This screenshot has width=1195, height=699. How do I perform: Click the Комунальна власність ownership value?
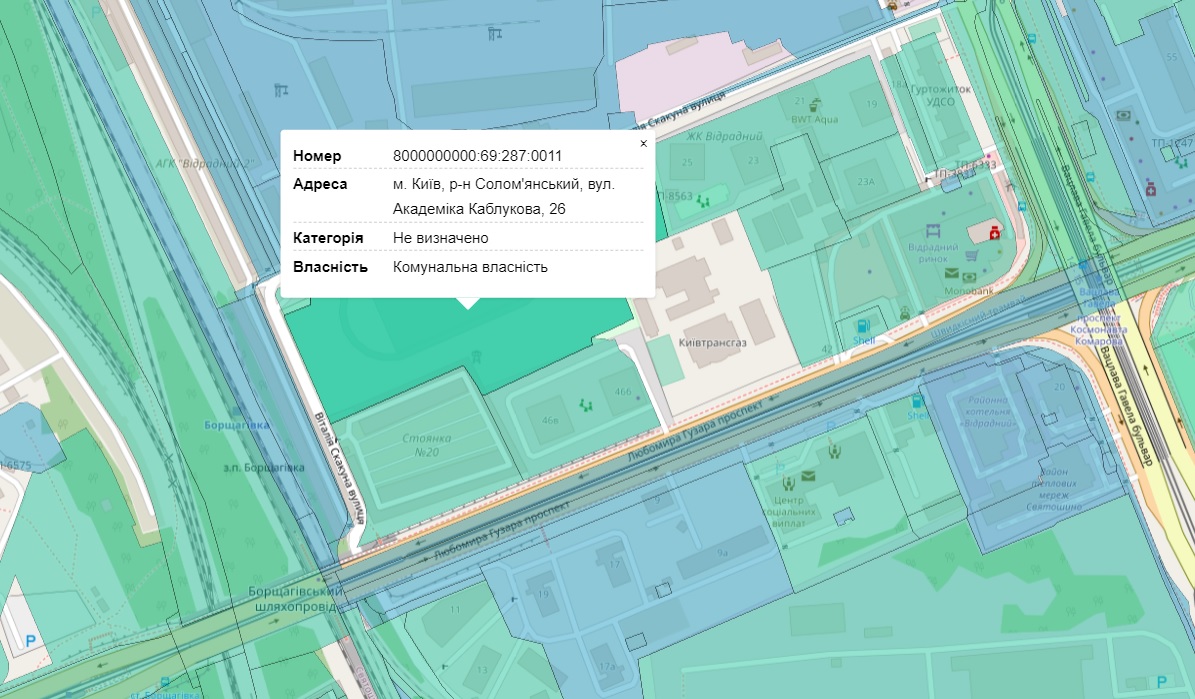470,267
